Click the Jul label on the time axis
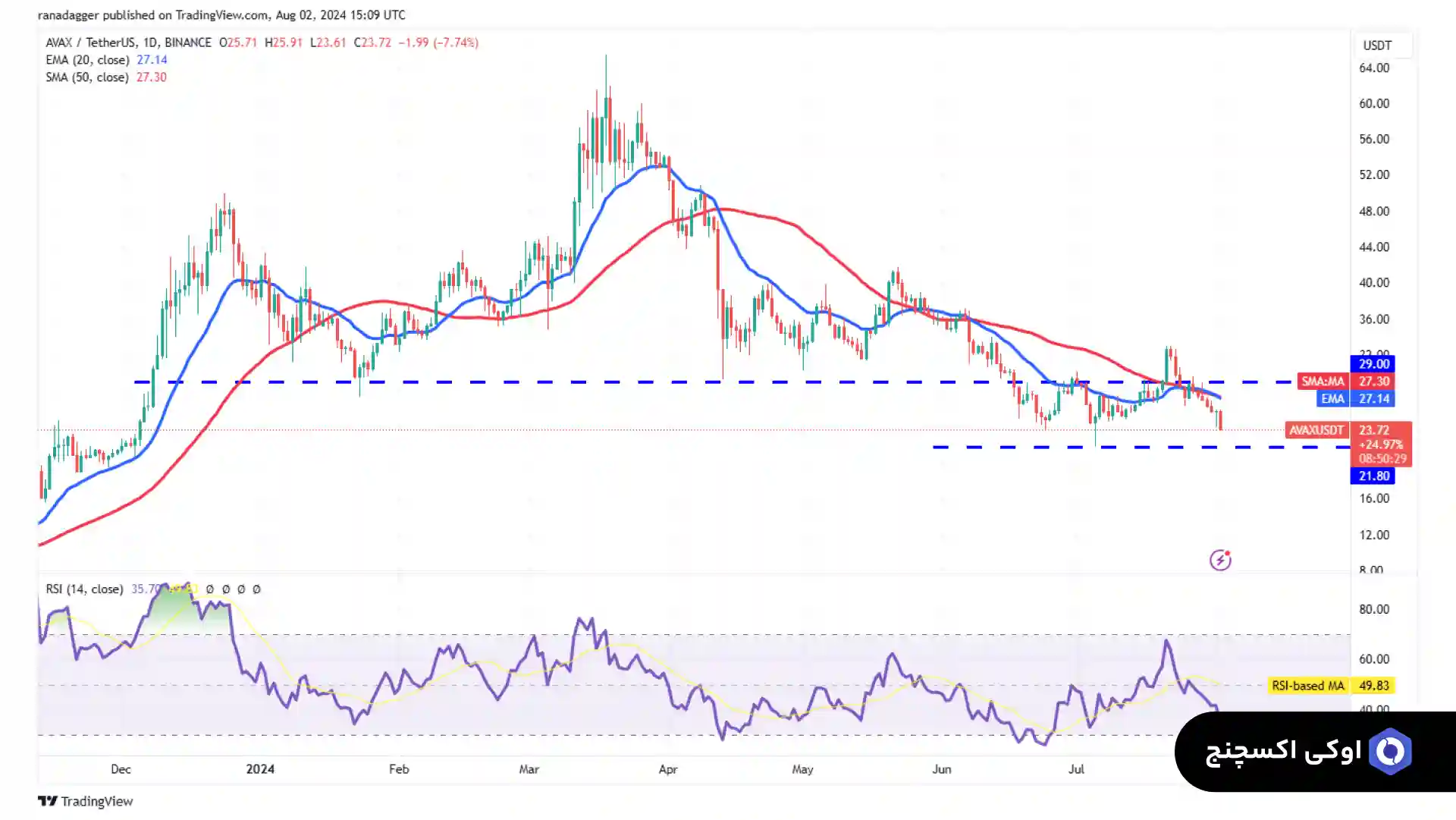 [1076, 769]
